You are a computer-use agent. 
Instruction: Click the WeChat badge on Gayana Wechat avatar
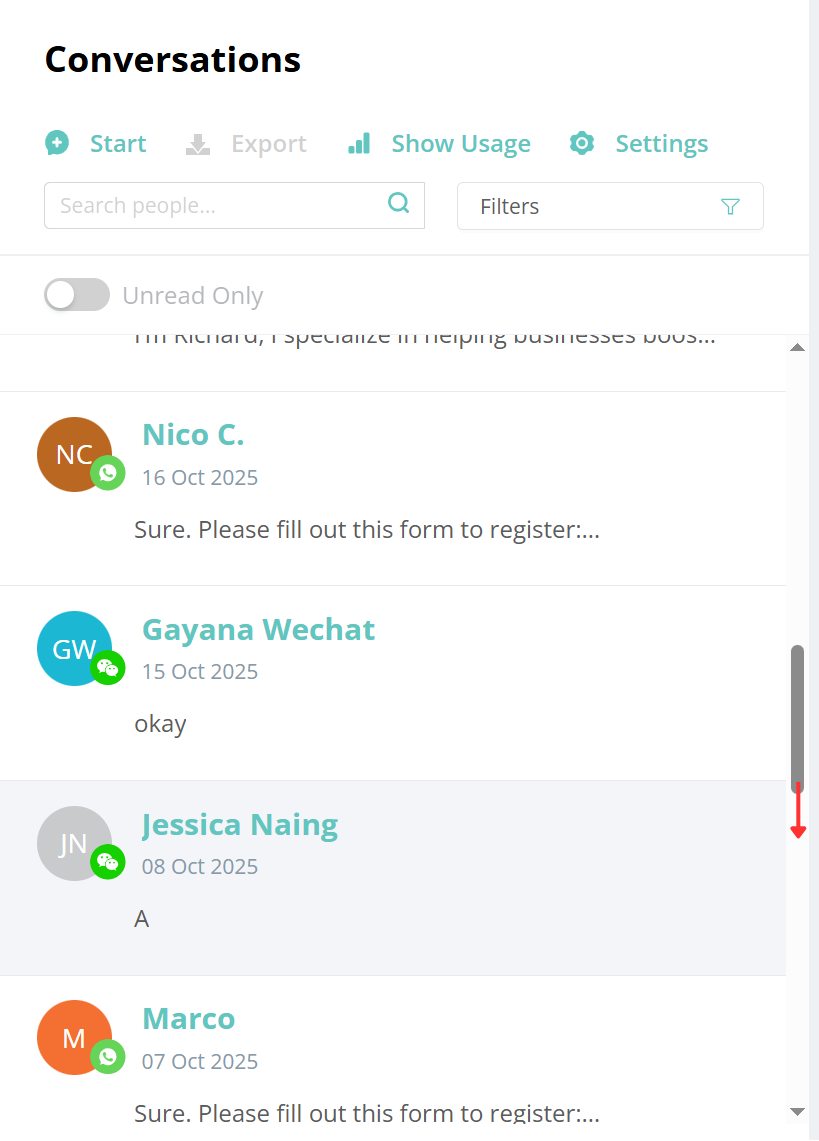tap(108, 667)
